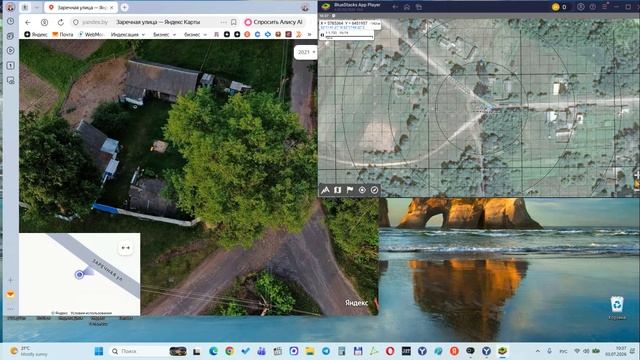The image size is (640, 360).
Task: Open the compass tool in map app
Action: [374, 190]
